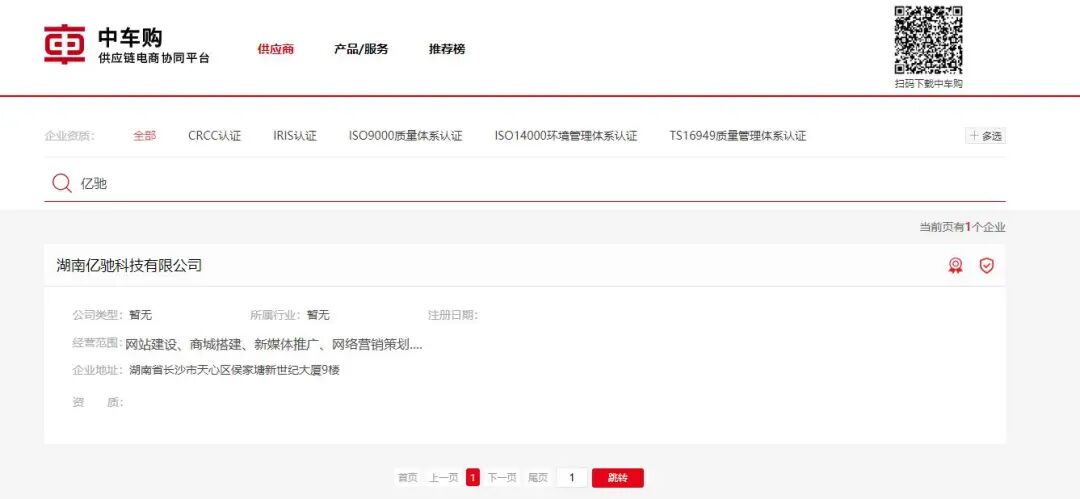Go to 尾页 last page
The image size is (1080, 499).
[x=538, y=478]
